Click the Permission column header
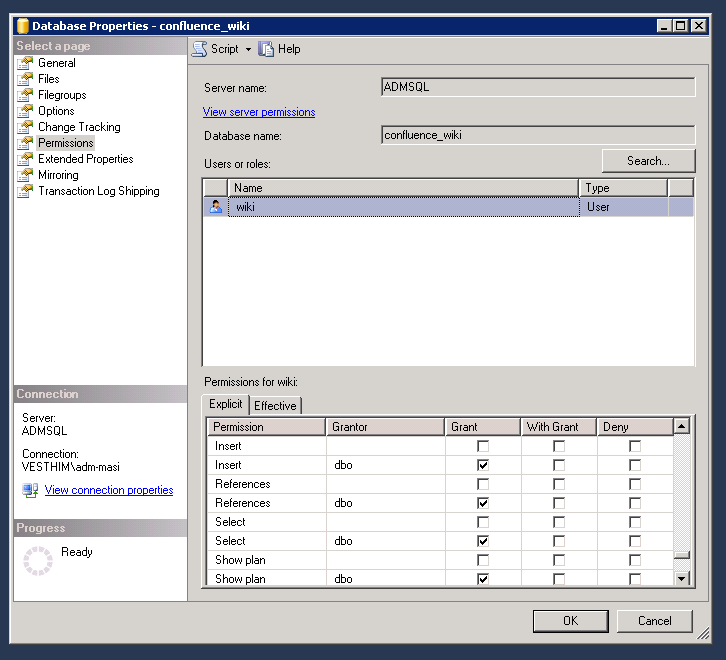 (266, 427)
